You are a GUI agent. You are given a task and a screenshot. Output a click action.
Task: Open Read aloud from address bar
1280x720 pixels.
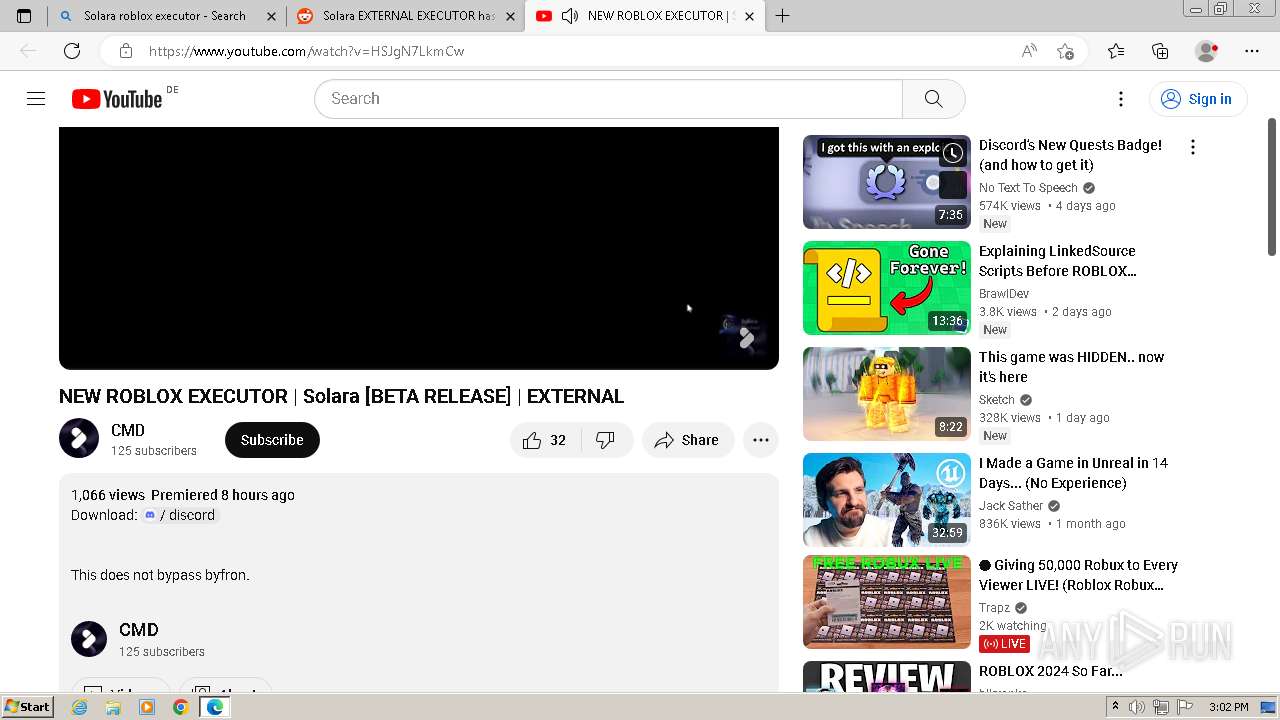click(x=1029, y=51)
